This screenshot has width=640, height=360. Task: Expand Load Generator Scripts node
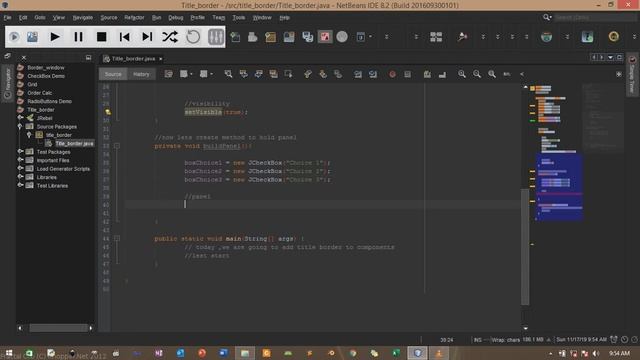click(x=20, y=168)
